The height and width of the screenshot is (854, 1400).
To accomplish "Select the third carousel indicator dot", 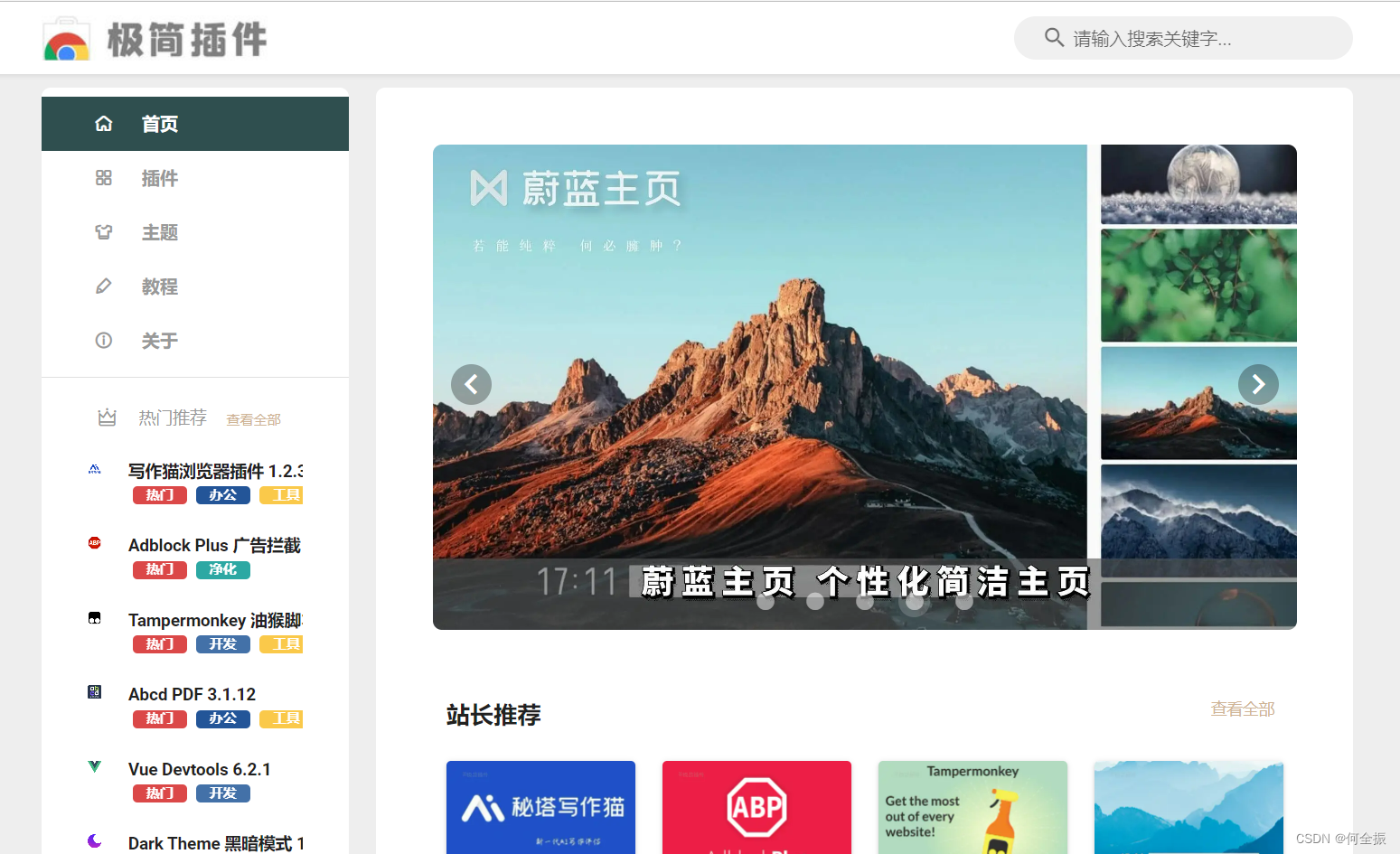I will coord(865,602).
